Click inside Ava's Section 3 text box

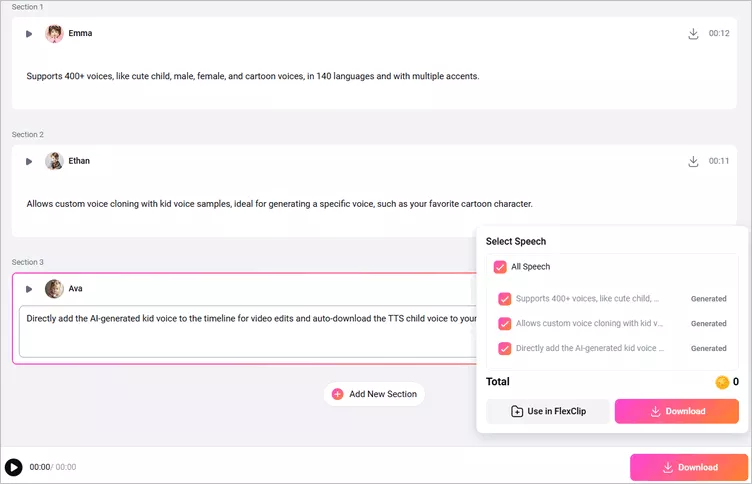coord(240,330)
